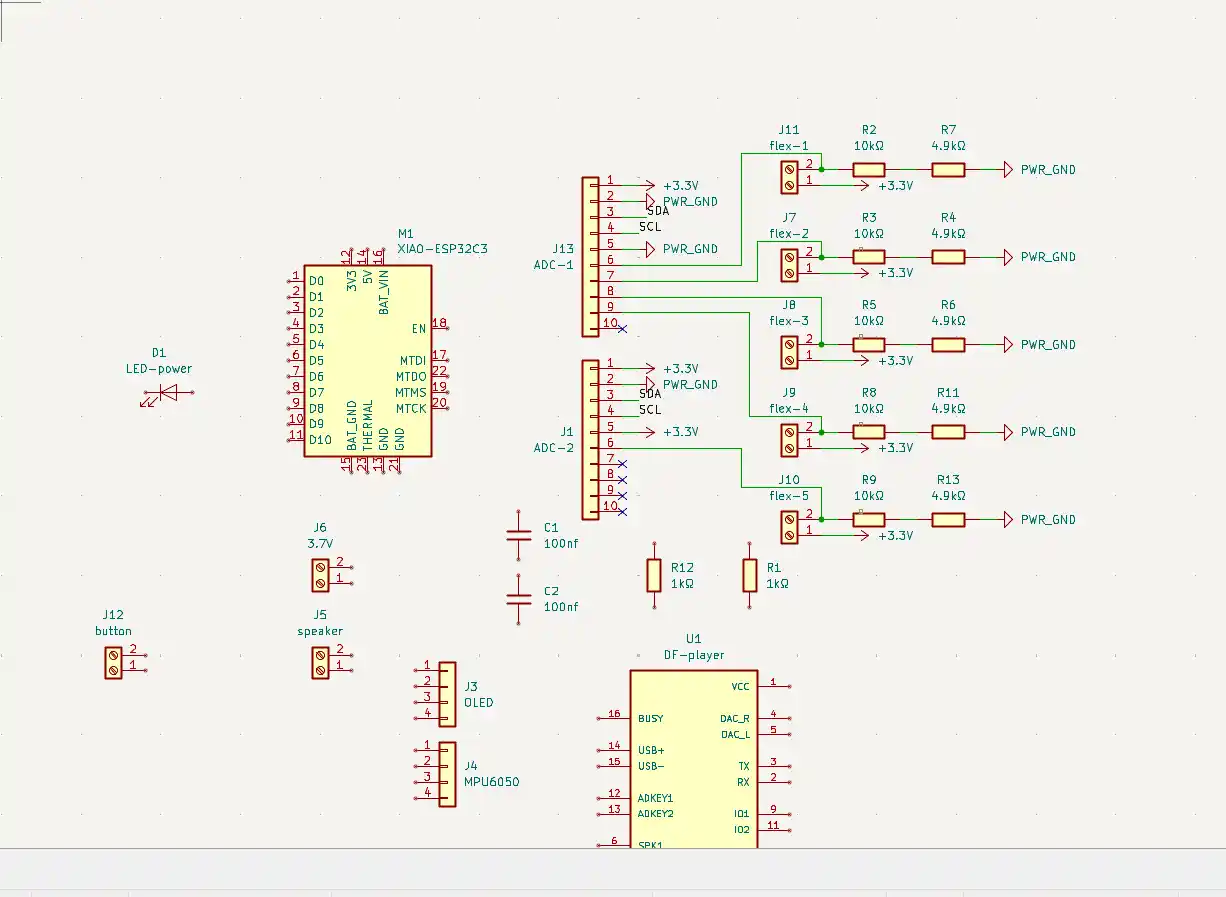Select capacitor C2 symbol
Image resolution: width=1226 pixels, height=897 pixels.
point(518,599)
